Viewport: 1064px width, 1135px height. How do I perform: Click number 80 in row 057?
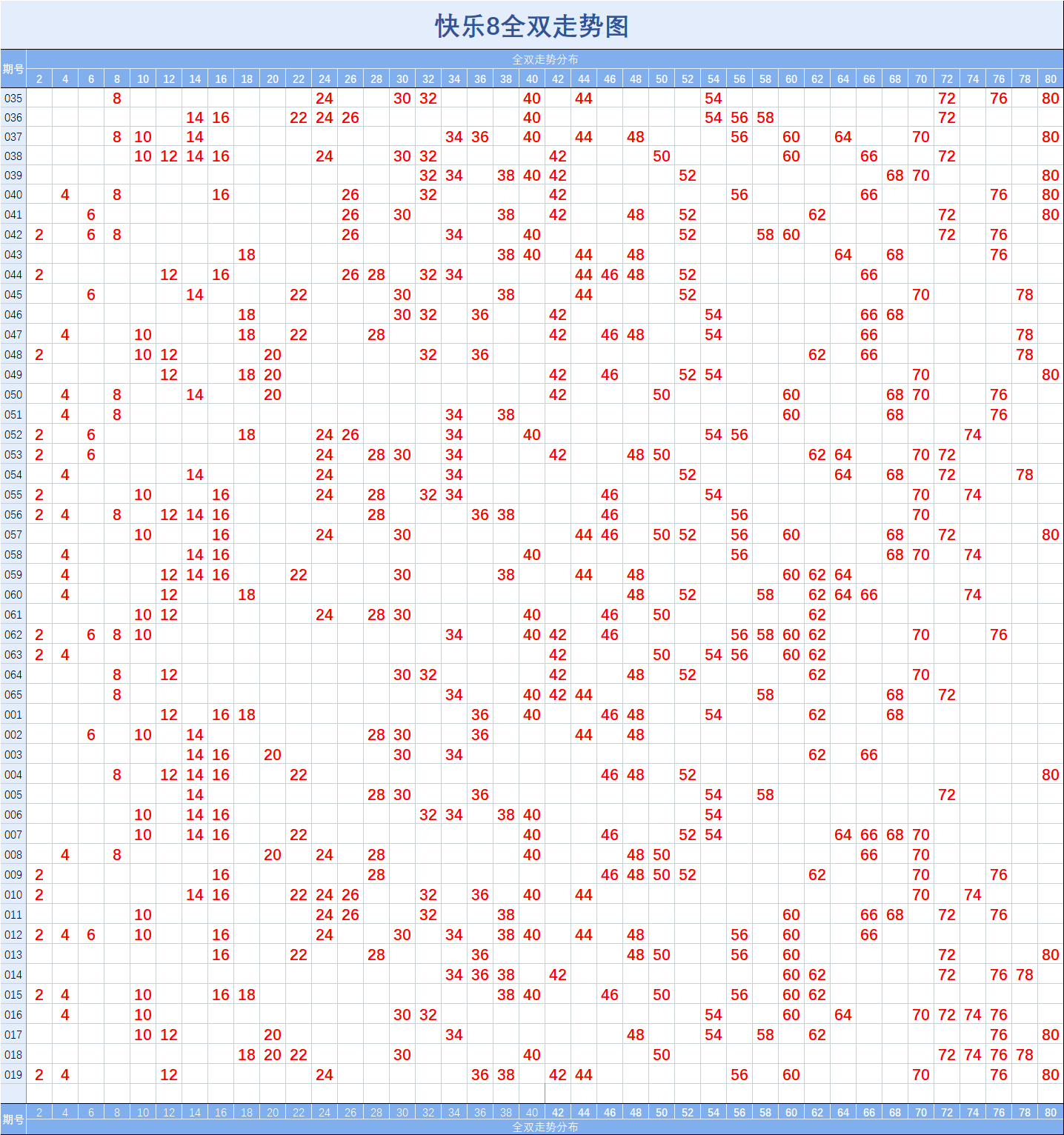1051,534
